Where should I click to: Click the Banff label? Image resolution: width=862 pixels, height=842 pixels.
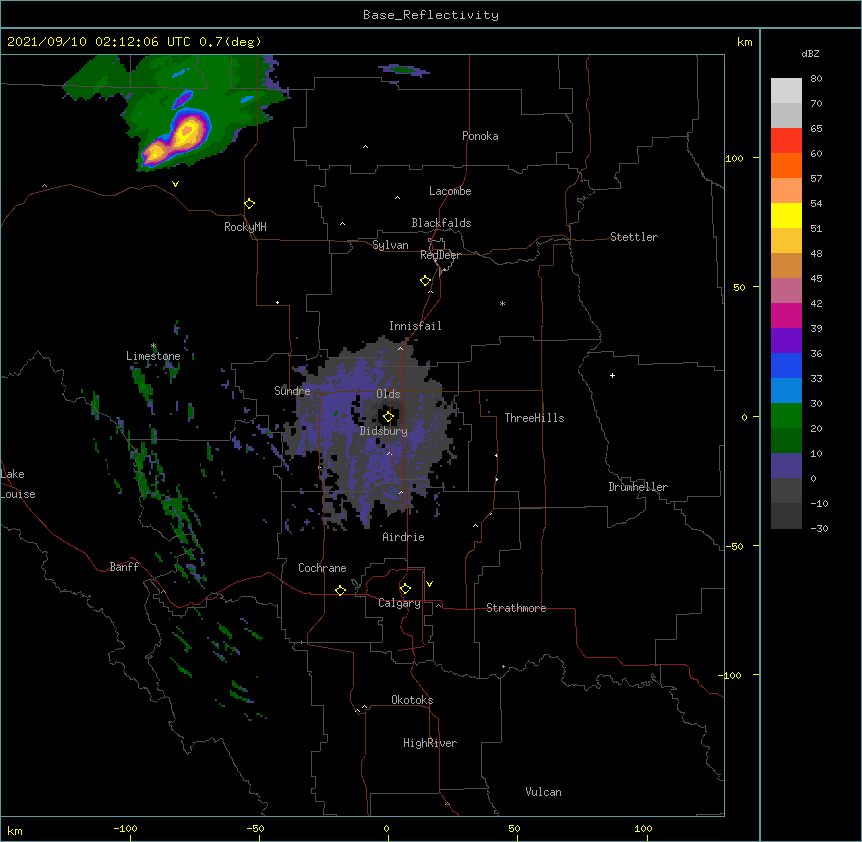pyautogui.click(x=124, y=567)
